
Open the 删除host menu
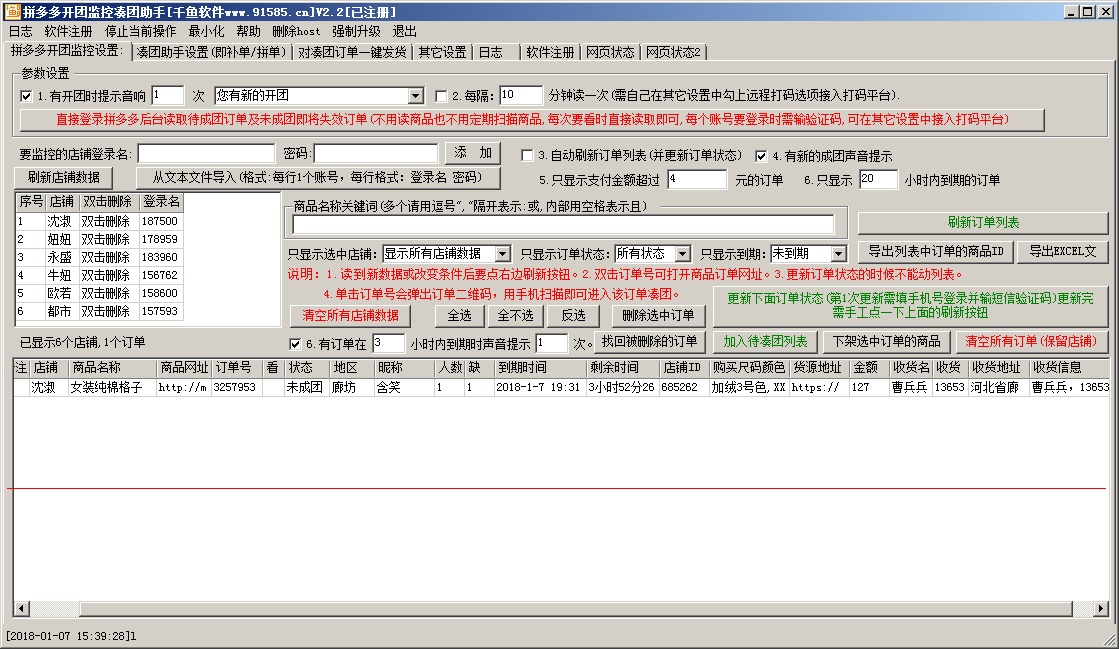296,31
